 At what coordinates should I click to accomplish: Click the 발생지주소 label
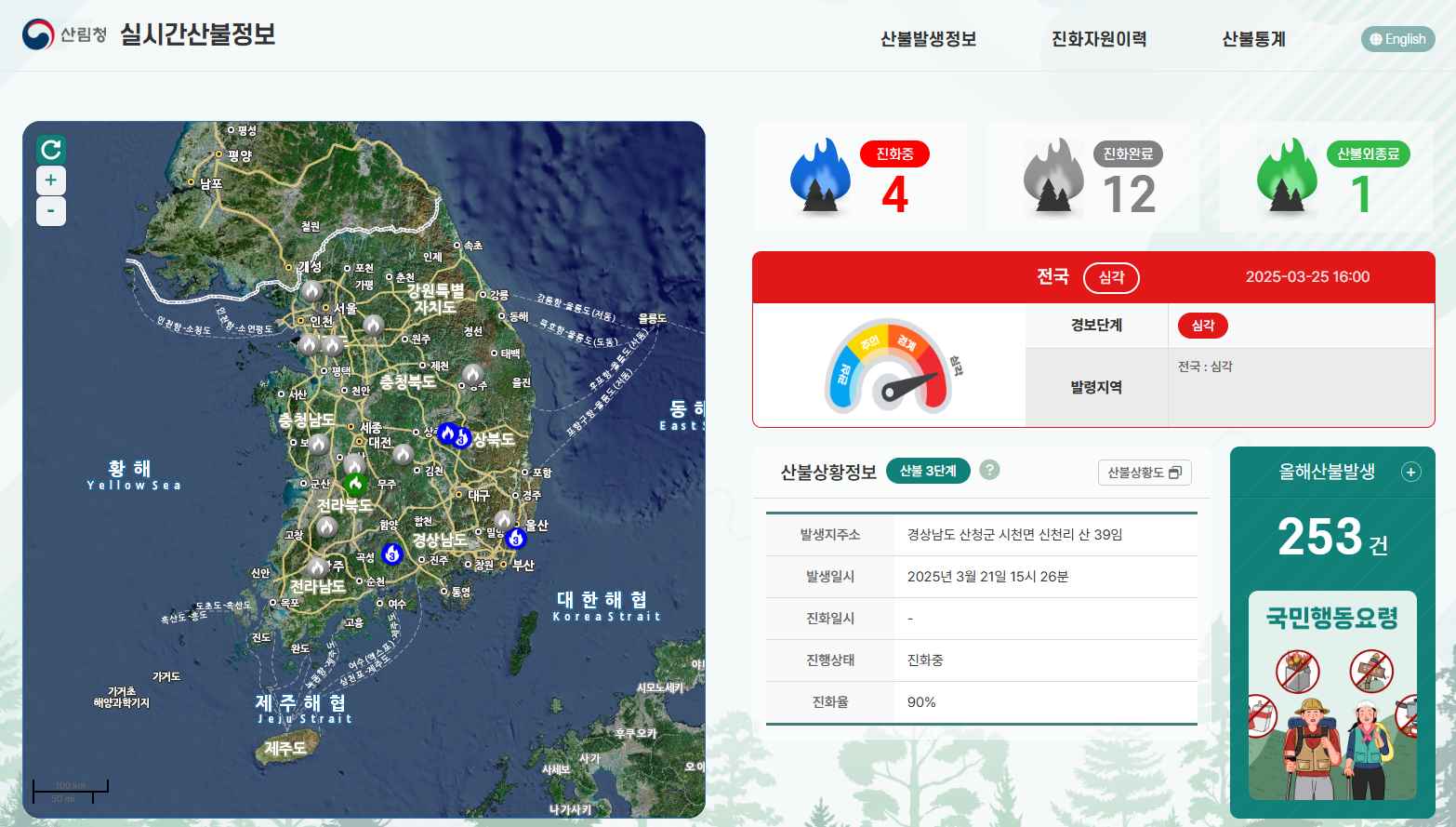pos(830,535)
